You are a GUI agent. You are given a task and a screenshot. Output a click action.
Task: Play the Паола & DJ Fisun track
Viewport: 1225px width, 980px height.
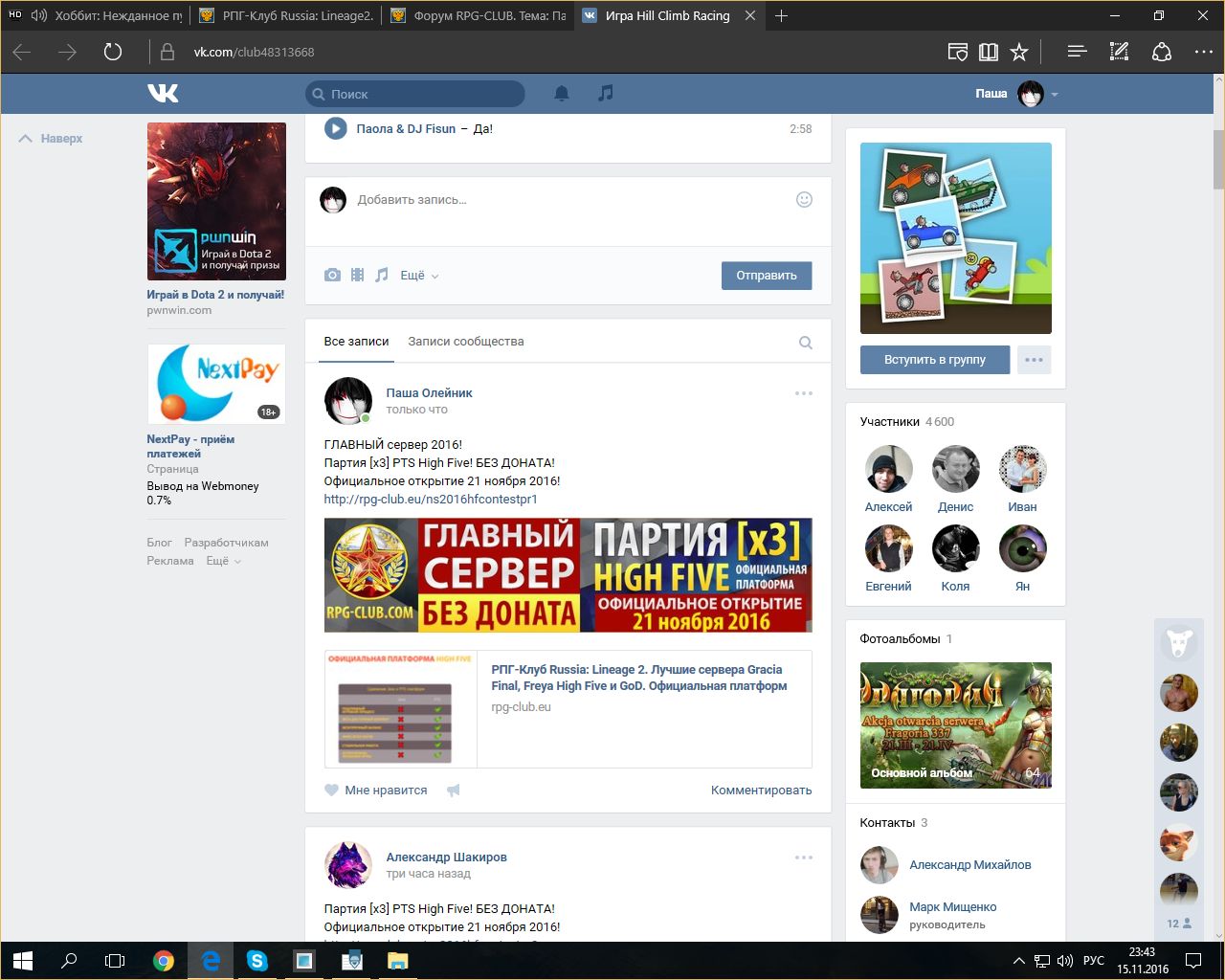point(335,128)
